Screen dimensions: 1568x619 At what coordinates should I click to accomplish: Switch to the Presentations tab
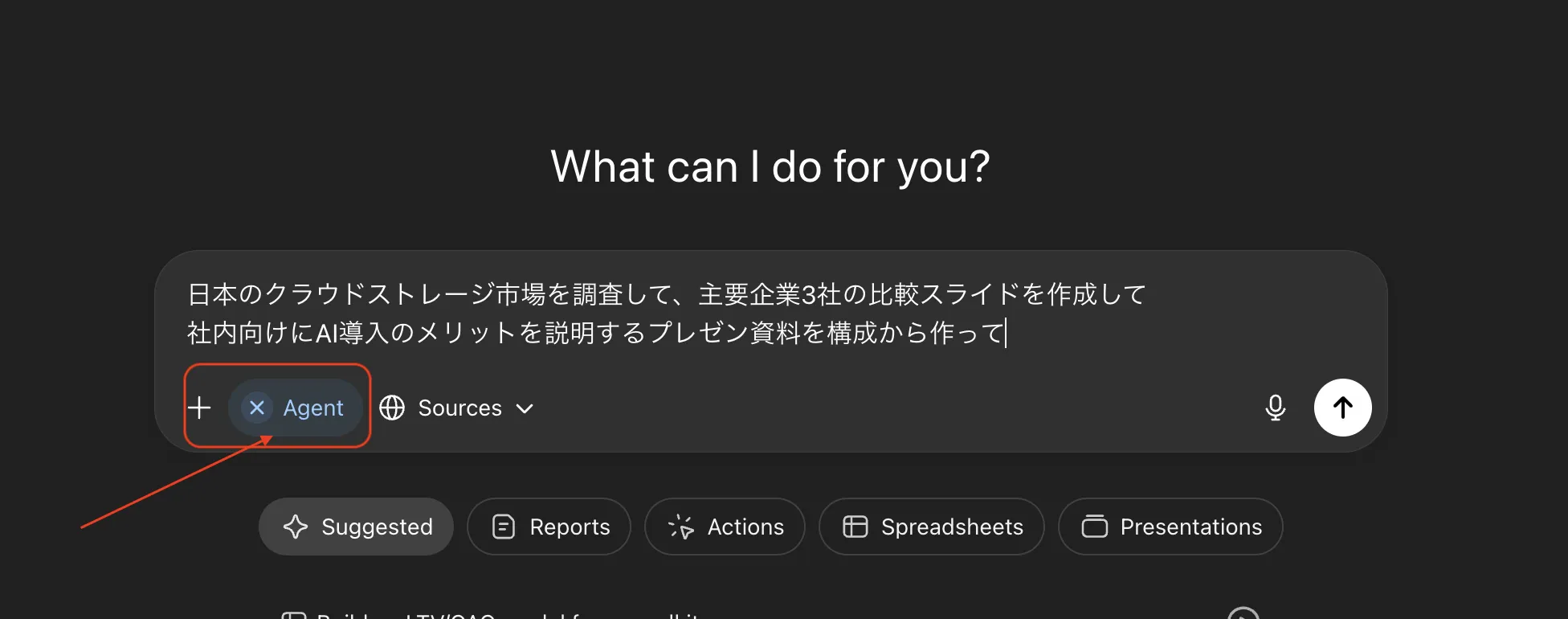tap(1170, 527)
